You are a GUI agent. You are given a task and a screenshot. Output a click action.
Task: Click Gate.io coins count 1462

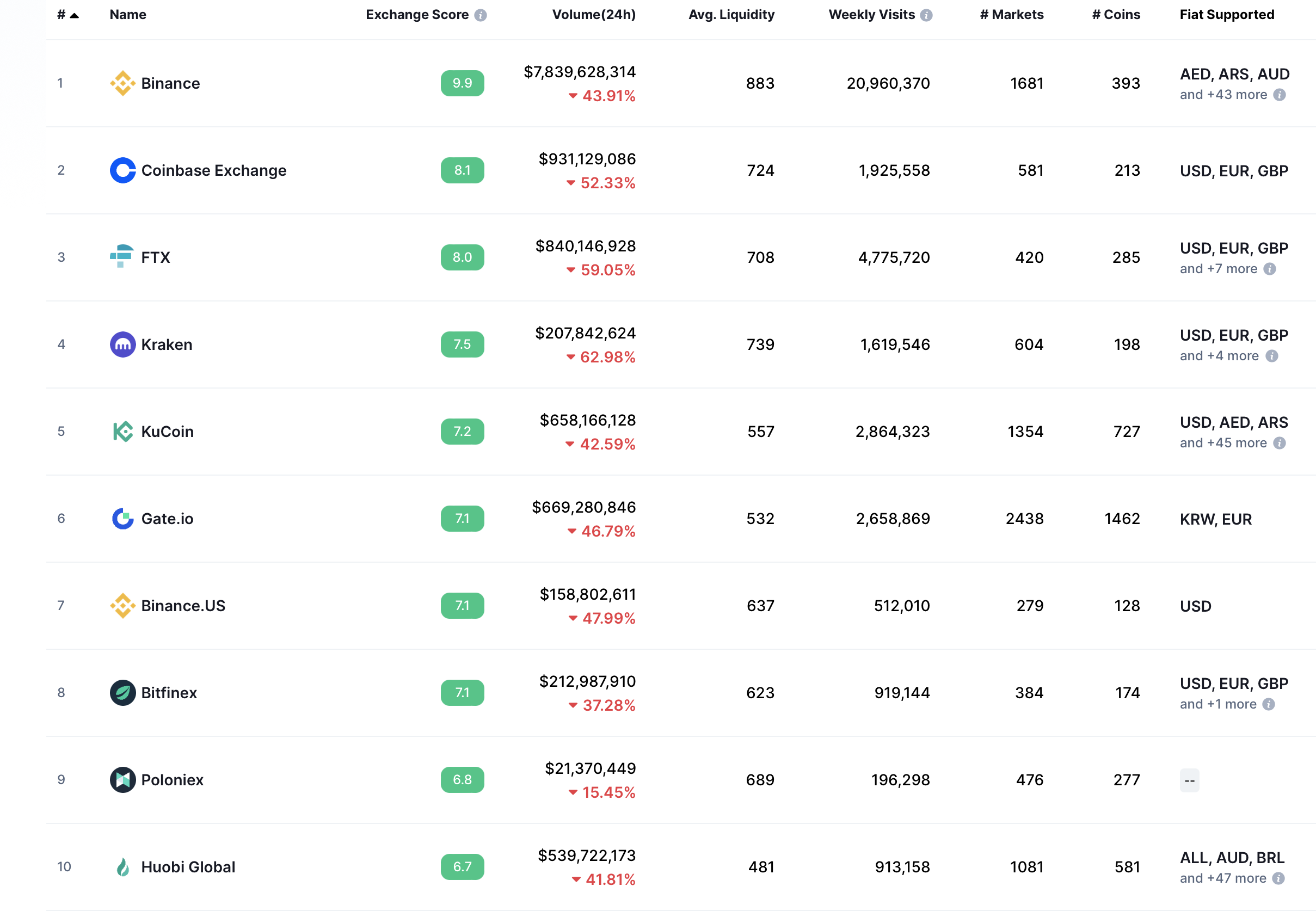[x=1122, y=518]
